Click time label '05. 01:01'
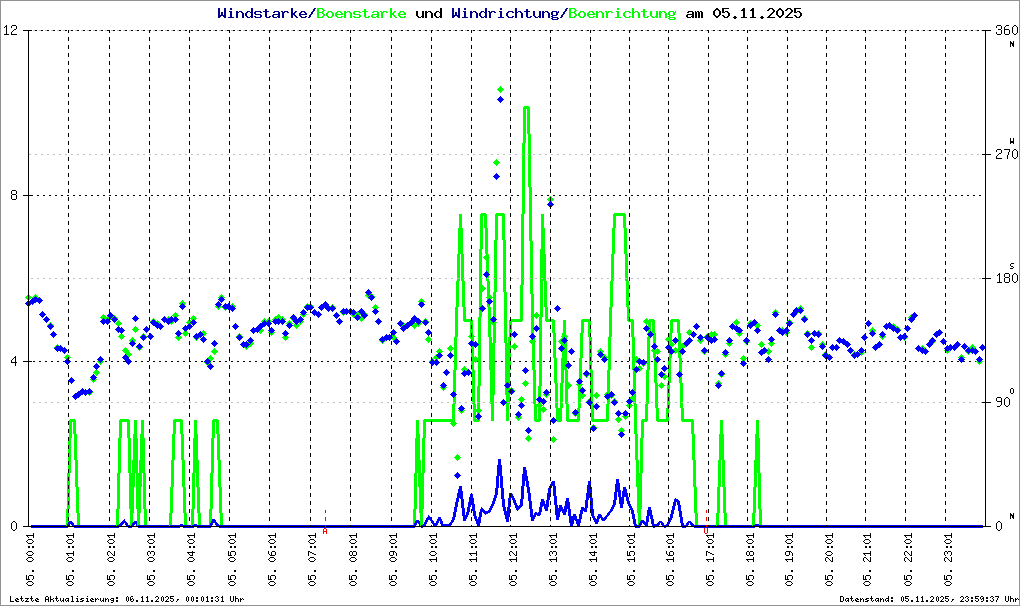Viewport: 1020px width, 606px height. (x=70, y=560)
